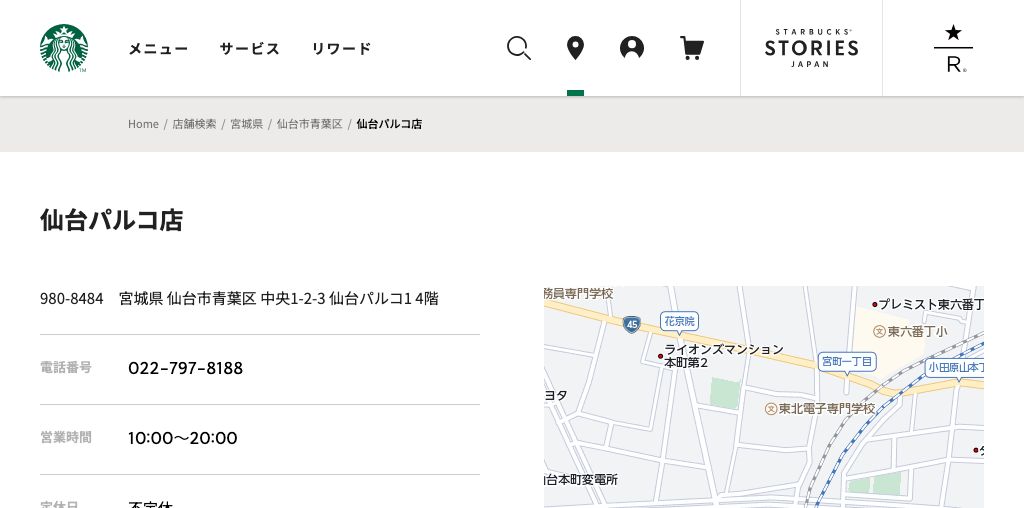Image resolution: width=1024 pixels, height=508 pixels.
Task: Click phone number 022-797-8188
Action: coord(185,368)
